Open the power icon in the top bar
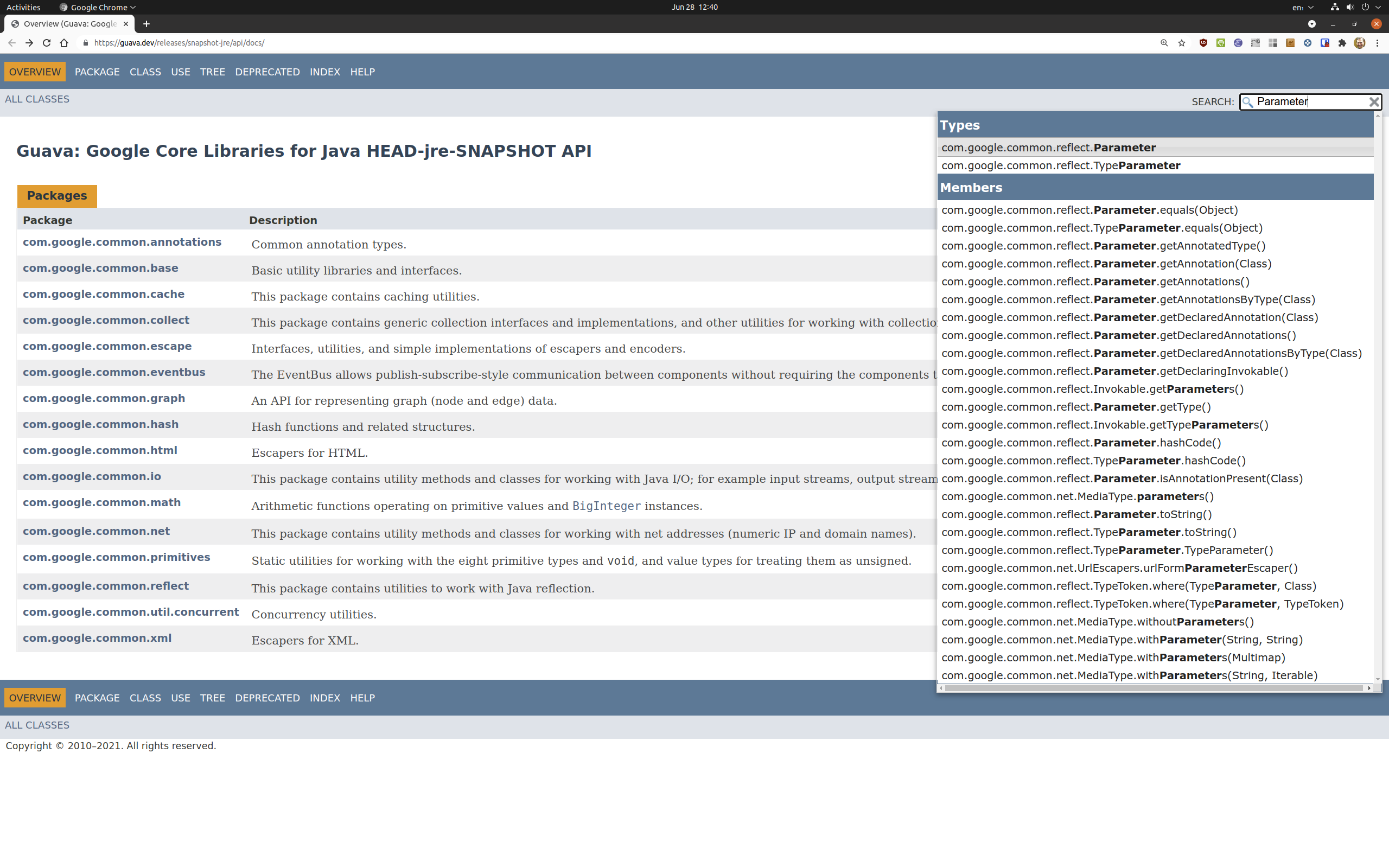Image resolution: width=1389 pixels, height=868 pixels. click(x=1365, y=7)
